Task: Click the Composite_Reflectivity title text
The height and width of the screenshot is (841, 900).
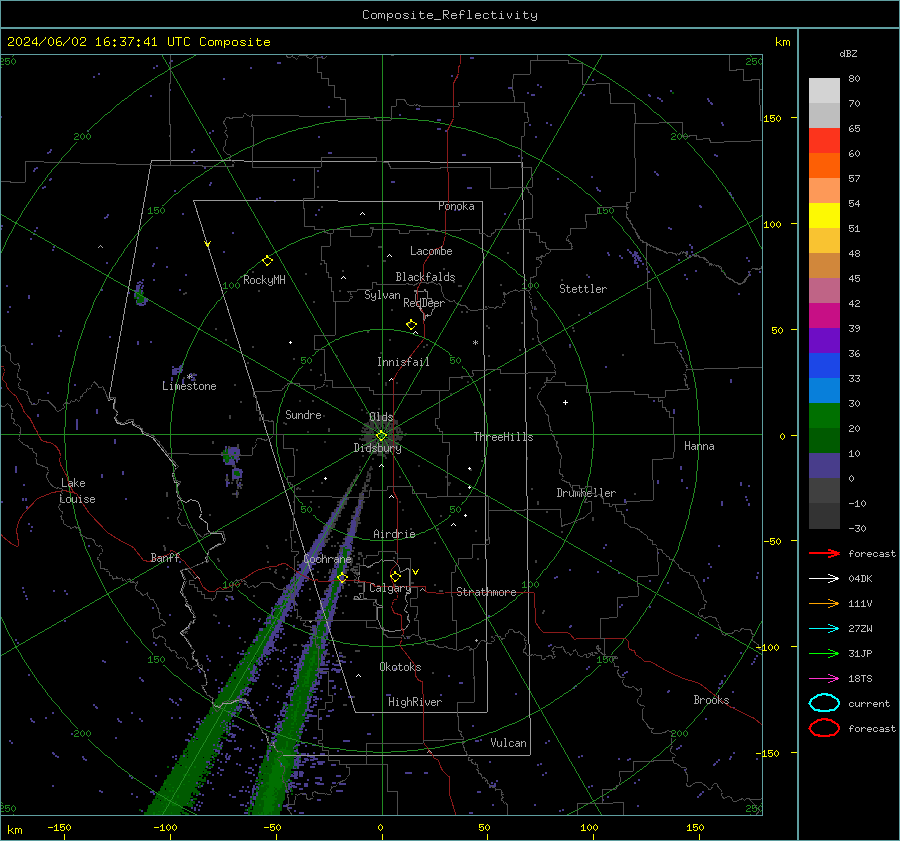Action: pos(449,15)
